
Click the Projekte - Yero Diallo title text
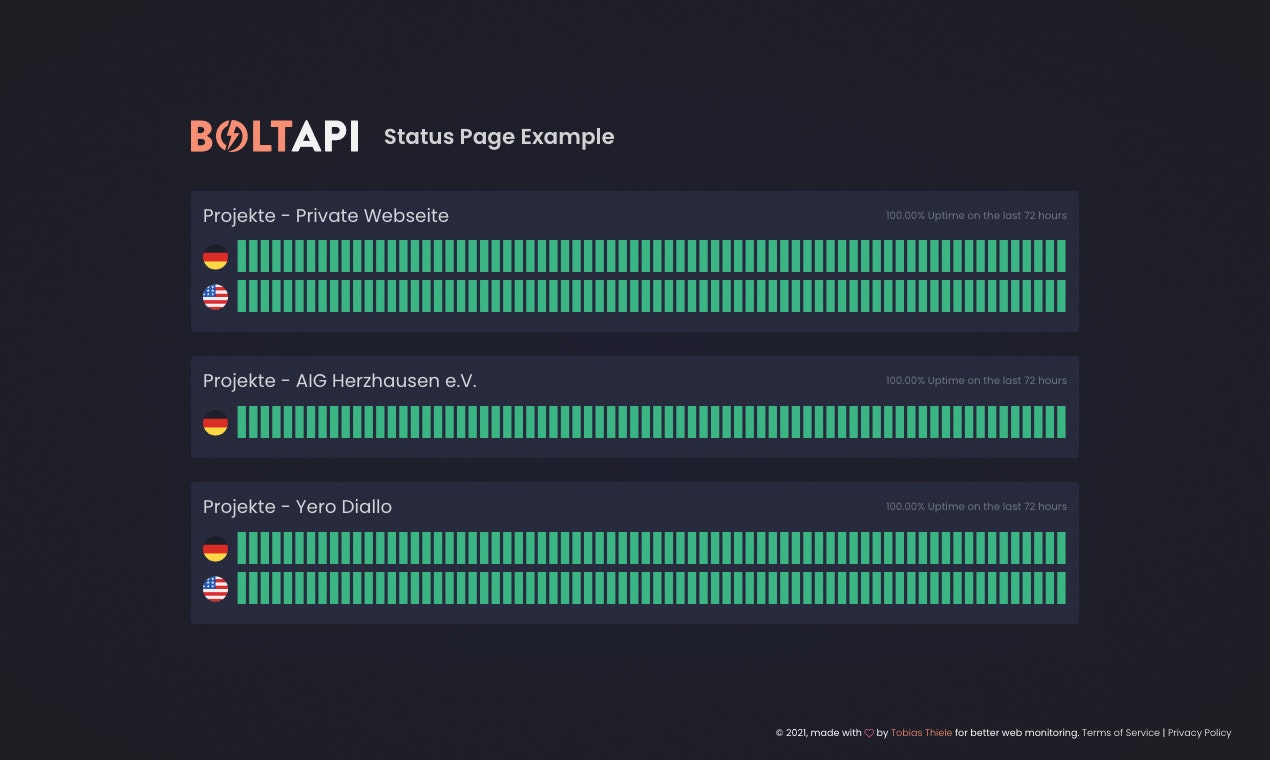[x=297, y=507]
